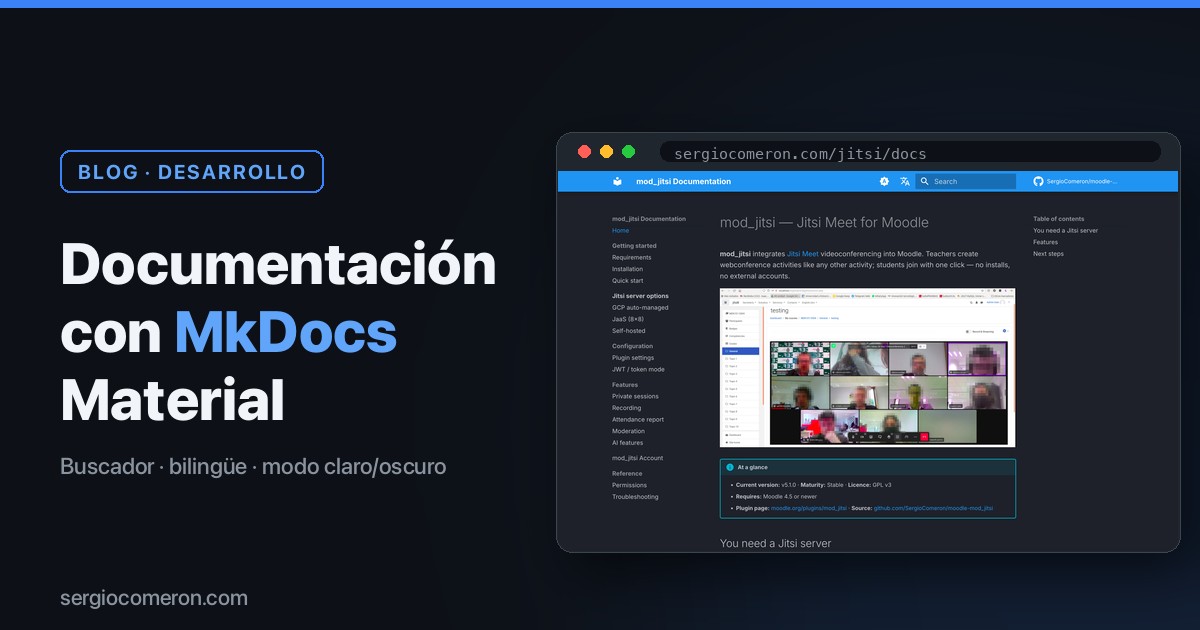Open Troubleshooting page in sidebar

[635, 496]
